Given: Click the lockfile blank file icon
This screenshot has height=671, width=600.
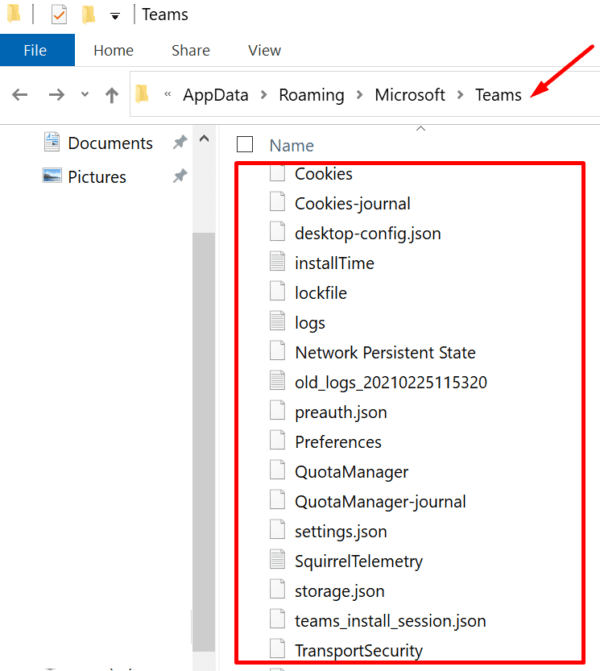Looking at the screenshot, I should coord(277,291).
